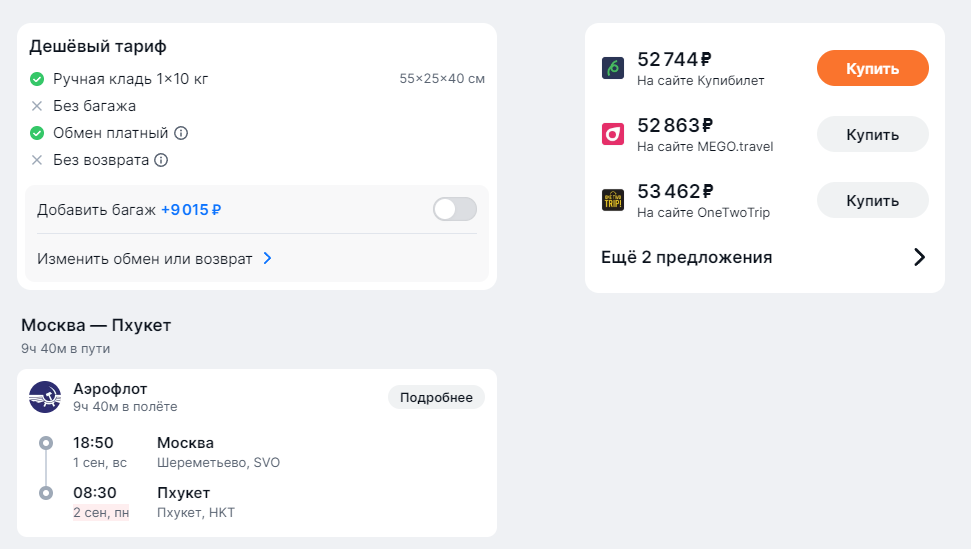971x549 pixels.
Task: Enable the Добавить багаж toggle
Action: [454, 210]
